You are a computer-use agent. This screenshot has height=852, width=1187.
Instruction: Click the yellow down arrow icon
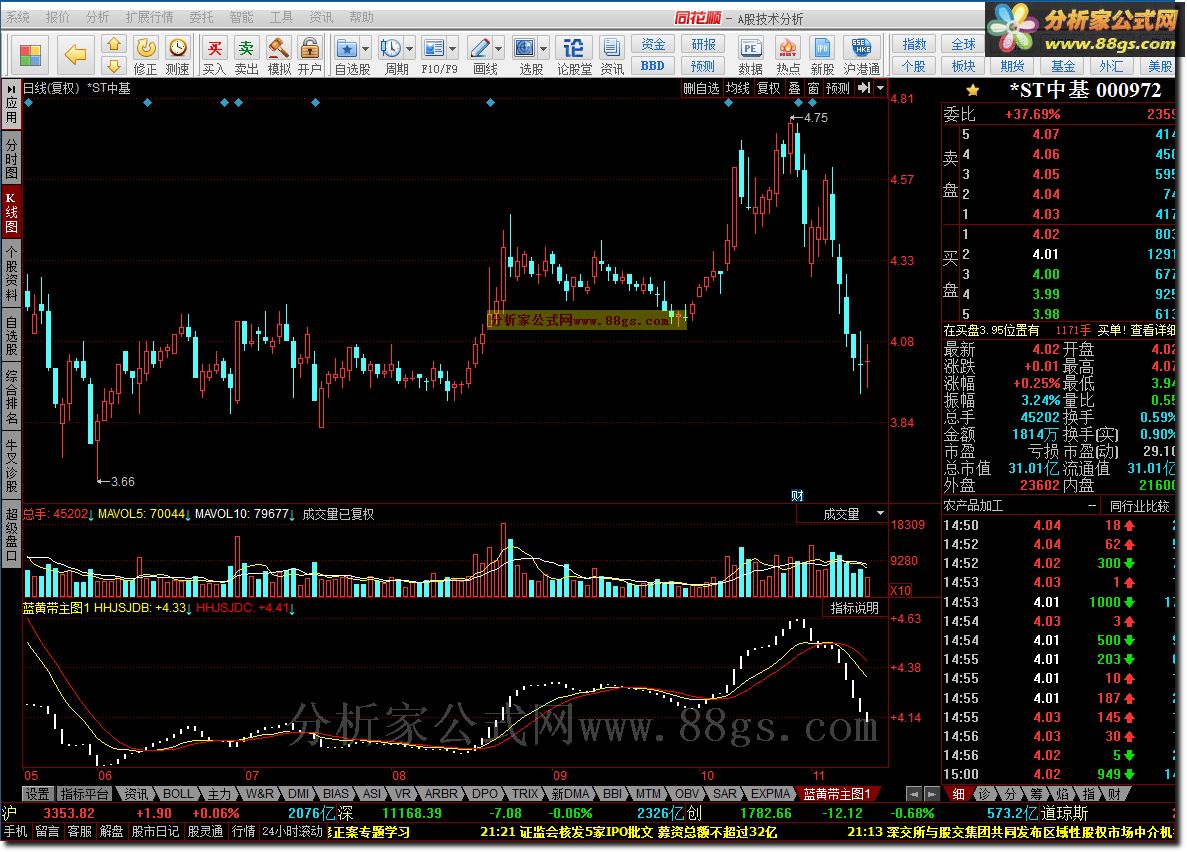pyautogui.click(x=114, y=66)
